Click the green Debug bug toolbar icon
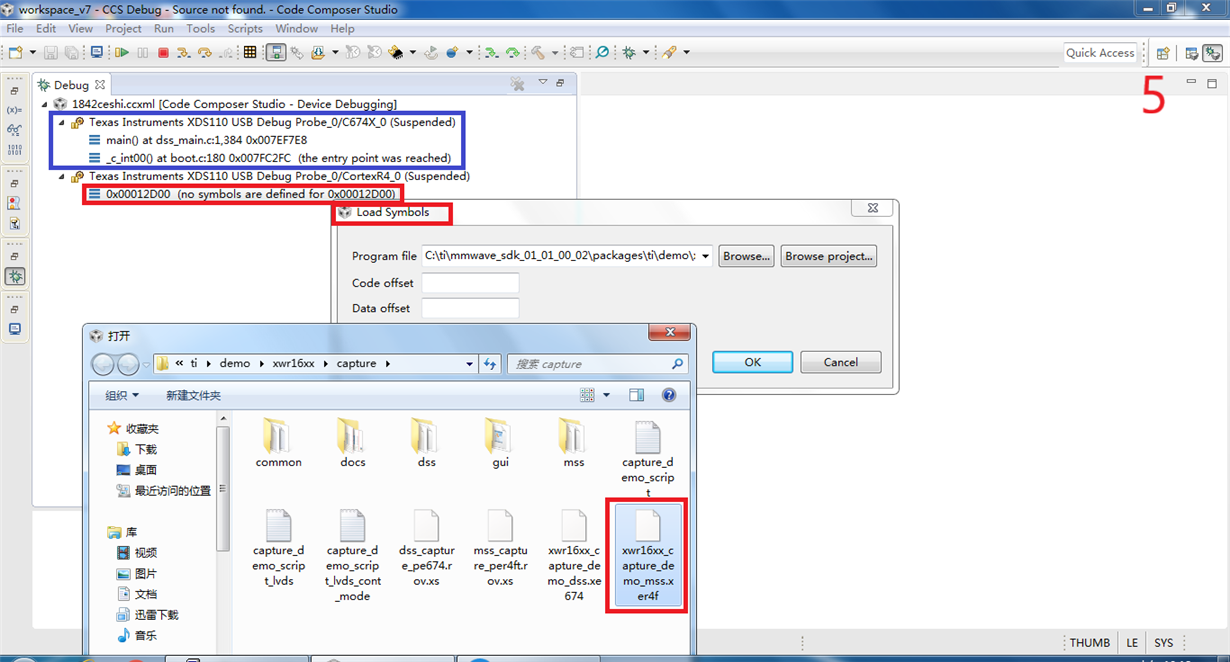Screen dimensions: 1230x662 628,52
